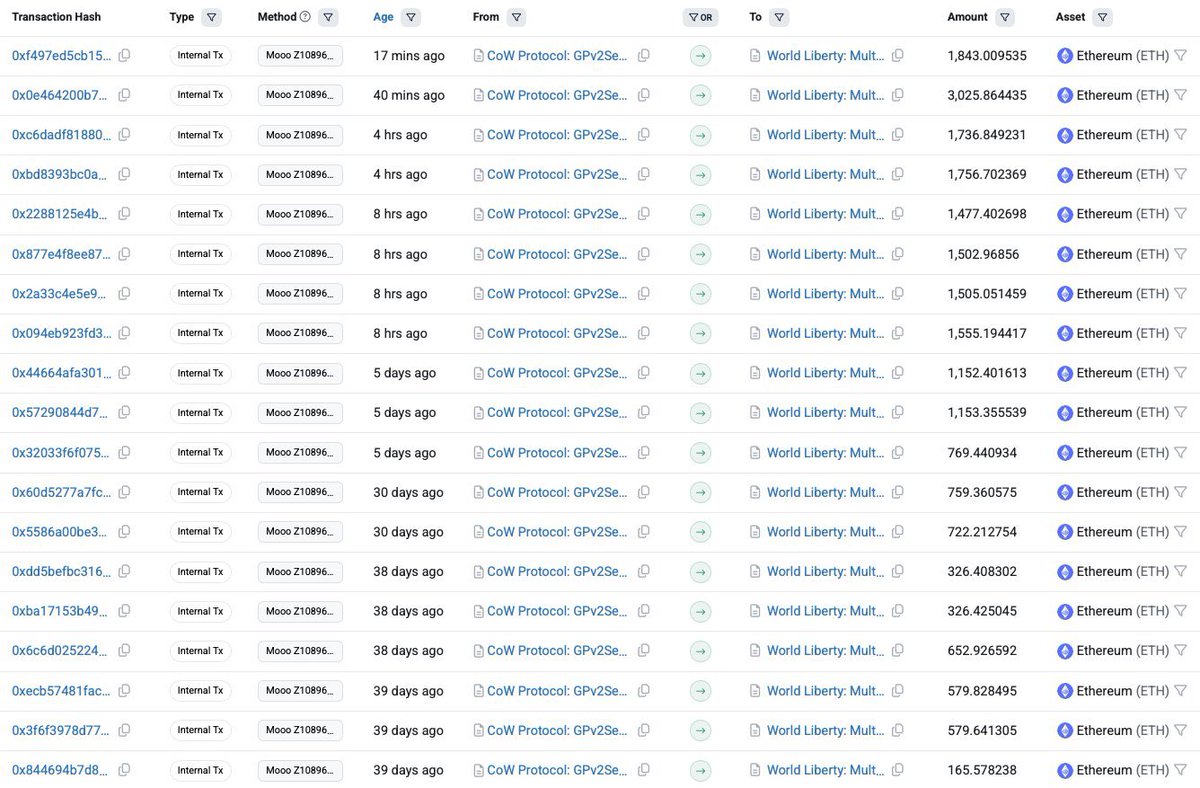Filter by Ethereum asset in the 1,843.009535 row
The height and width of the screenshot is (788, 1200).
coord(1180,56)
